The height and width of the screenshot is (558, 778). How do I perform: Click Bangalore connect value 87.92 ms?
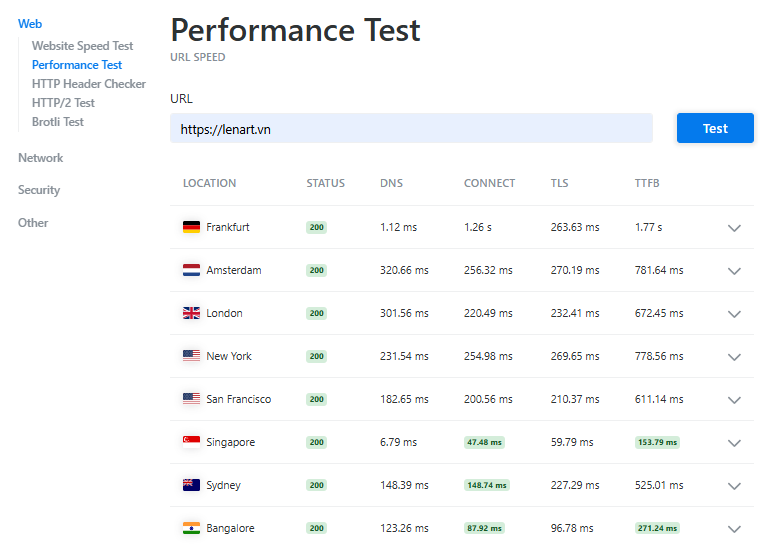click(484, 528)
